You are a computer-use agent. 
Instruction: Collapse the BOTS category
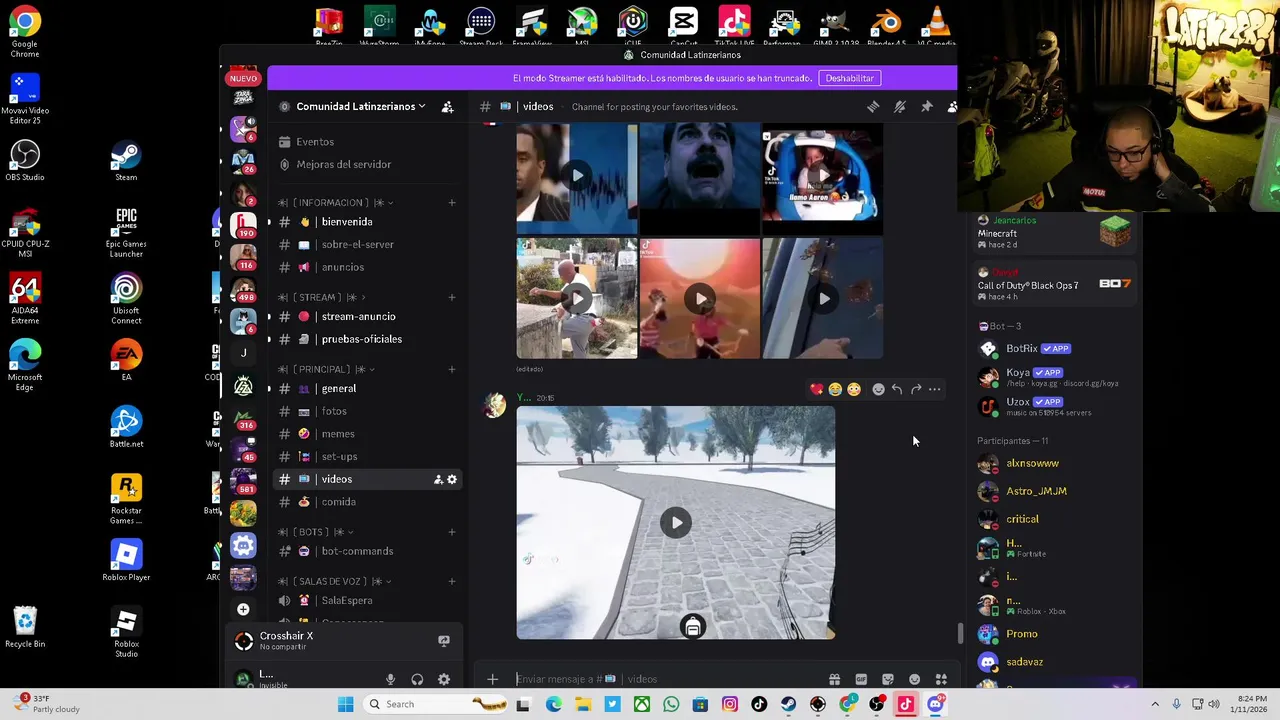tap(315, 532)
